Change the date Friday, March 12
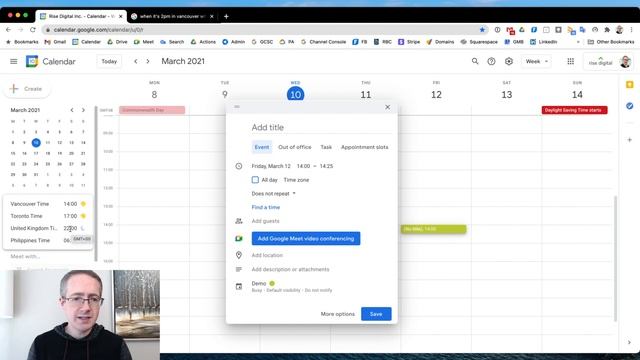The height and width of the screenshot is (360, 640). pyautogui.click(x=271, y=166)
